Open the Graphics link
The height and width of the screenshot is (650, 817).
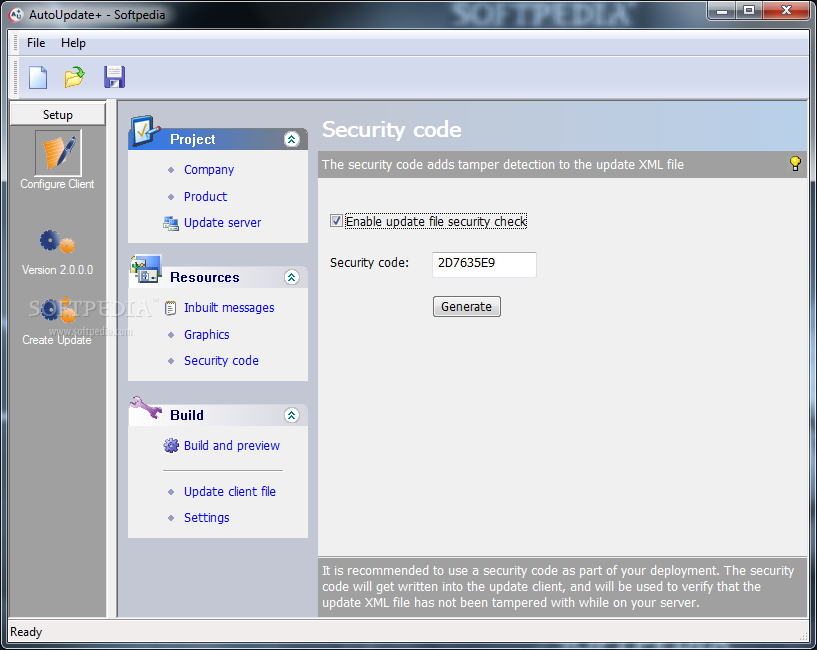tap(206, 335)
